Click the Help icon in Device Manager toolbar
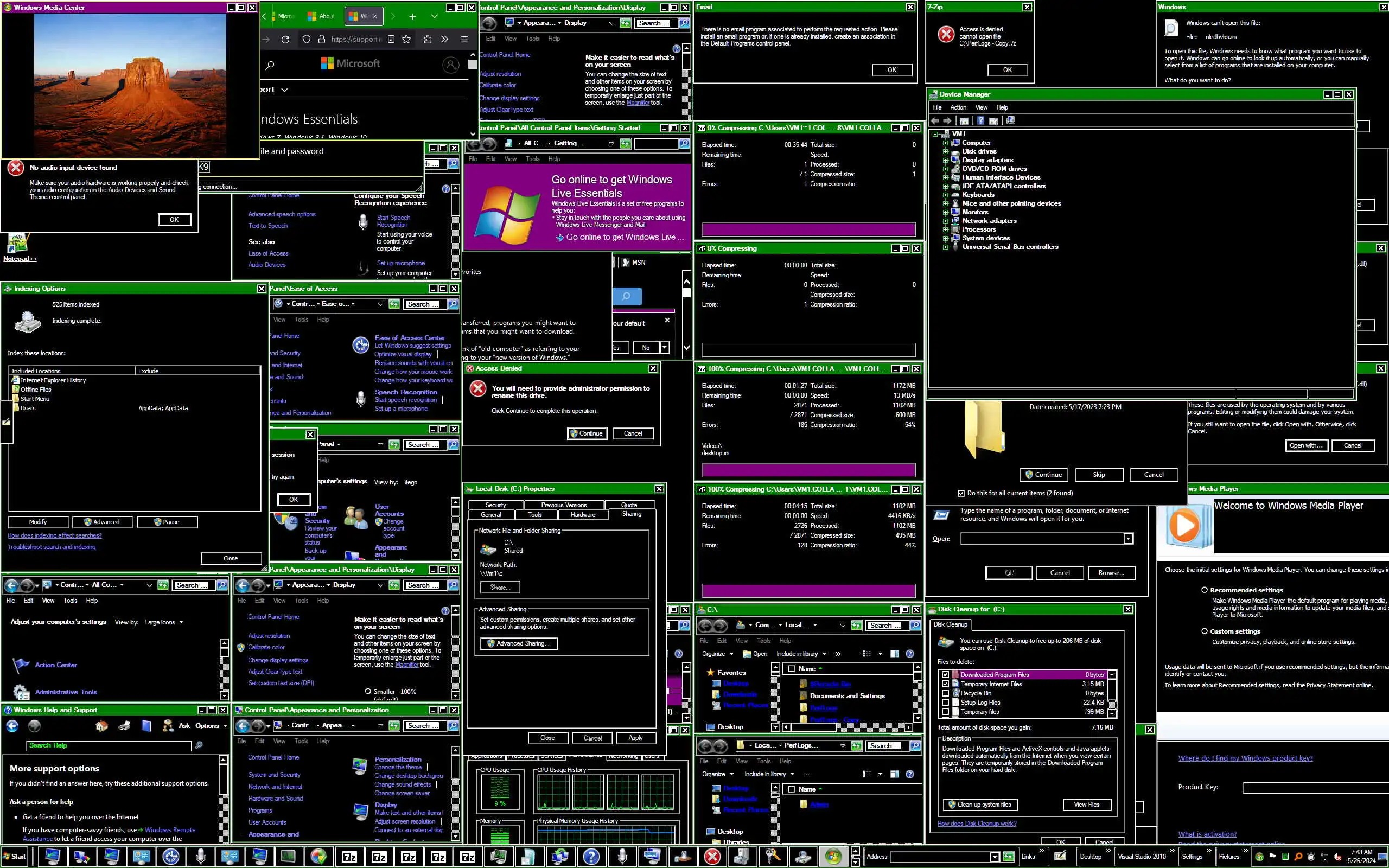 coord(981,120)
